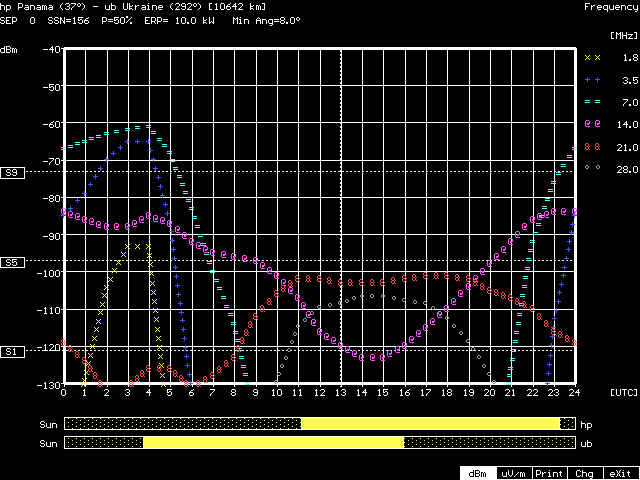640x480 pixels.
Task: Click the S5 signal level label
Action: pyautogui.click(x=12, y=262)
